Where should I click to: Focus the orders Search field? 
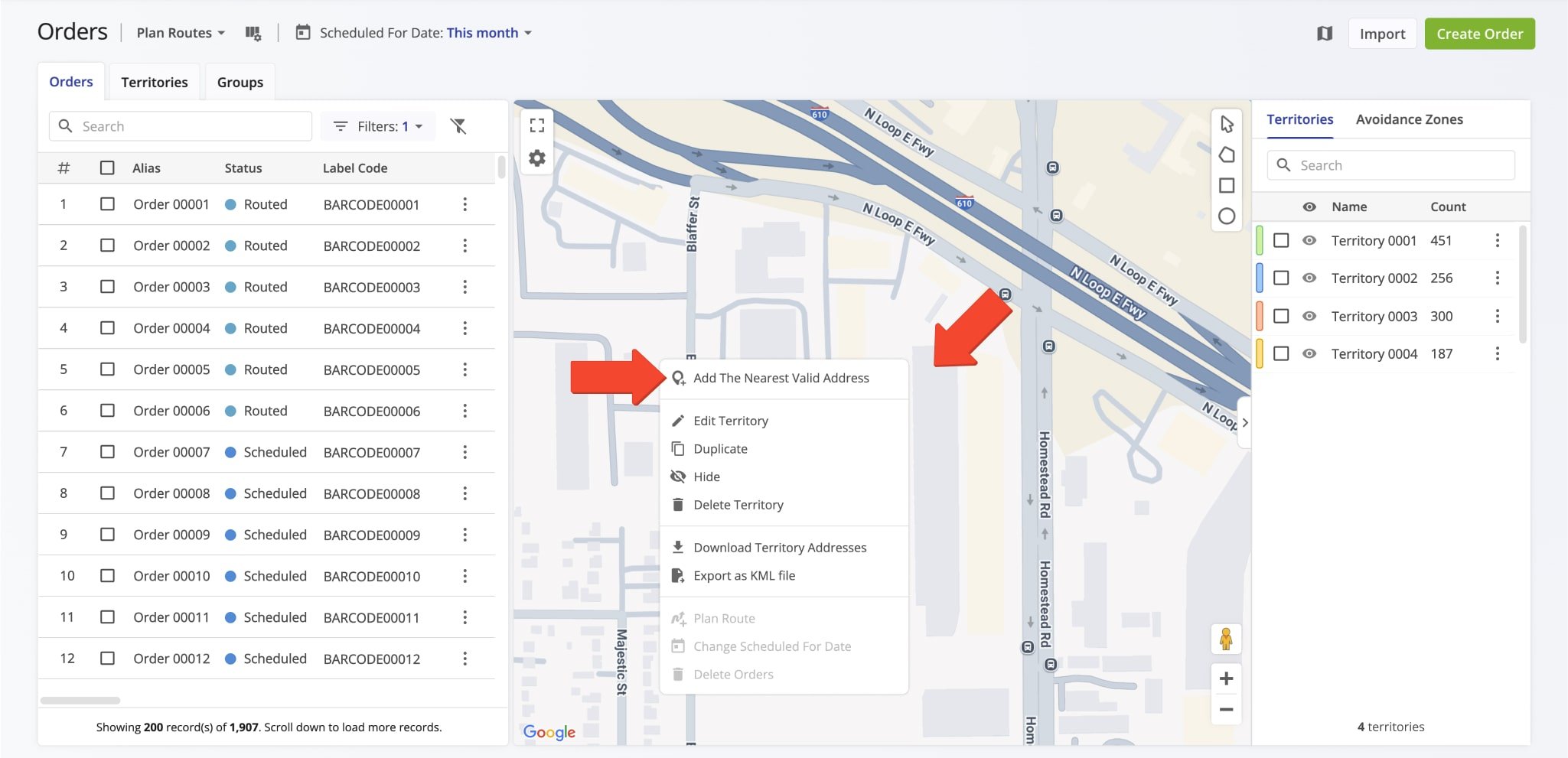(x=181, y=126)
